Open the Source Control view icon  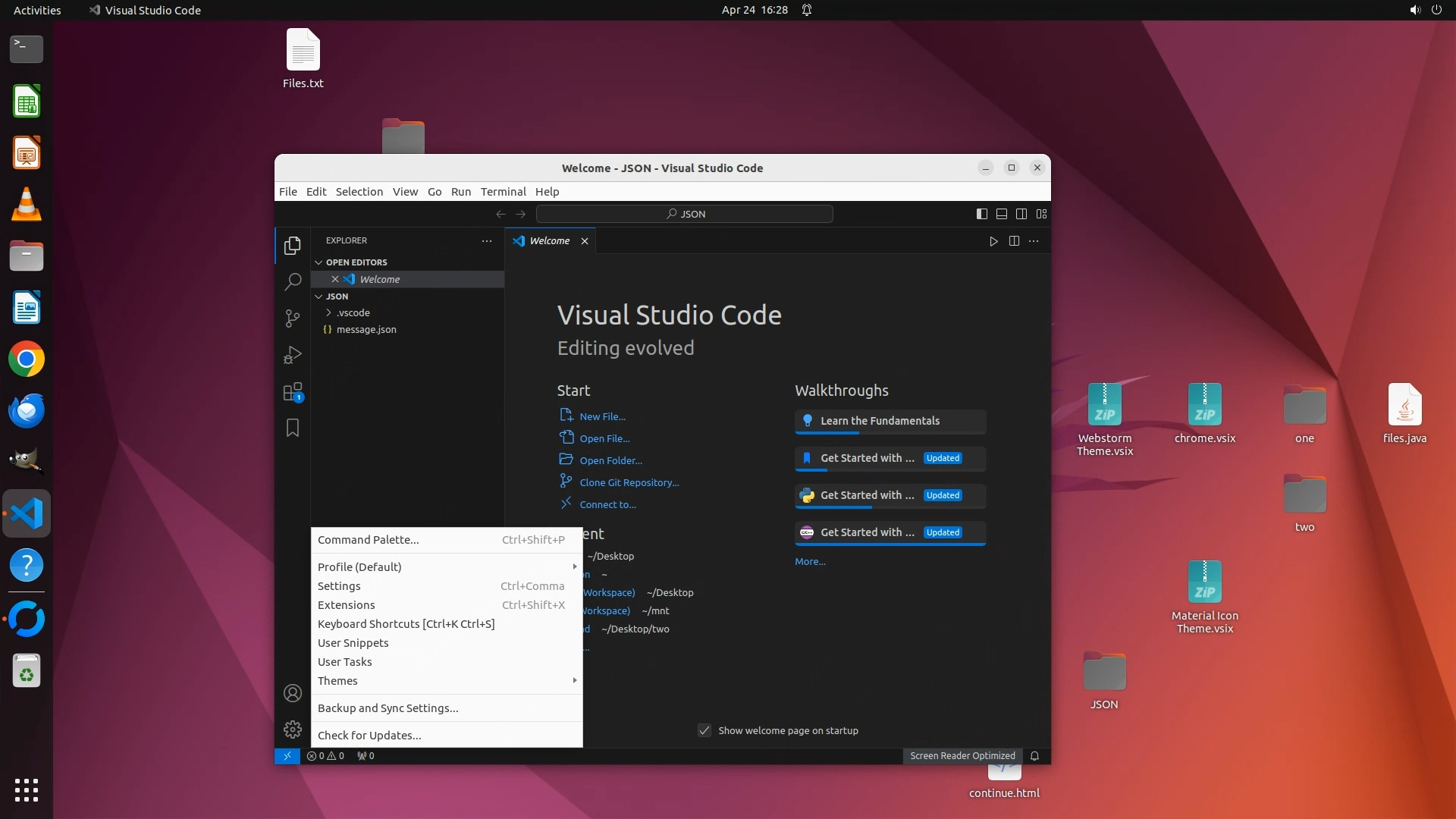(292, 318)
